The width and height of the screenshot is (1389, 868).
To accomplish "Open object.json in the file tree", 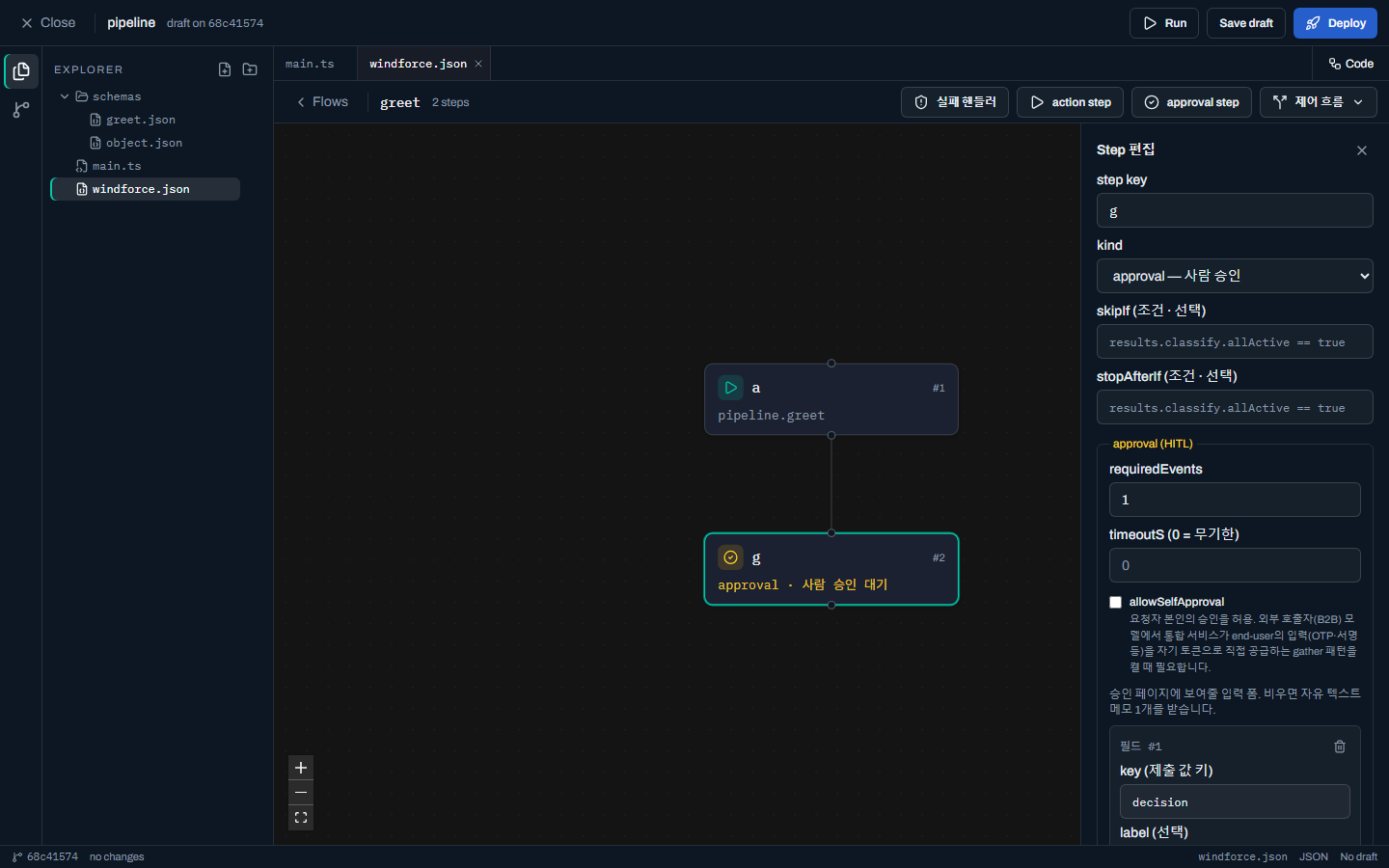I will [x=144, y=143].
